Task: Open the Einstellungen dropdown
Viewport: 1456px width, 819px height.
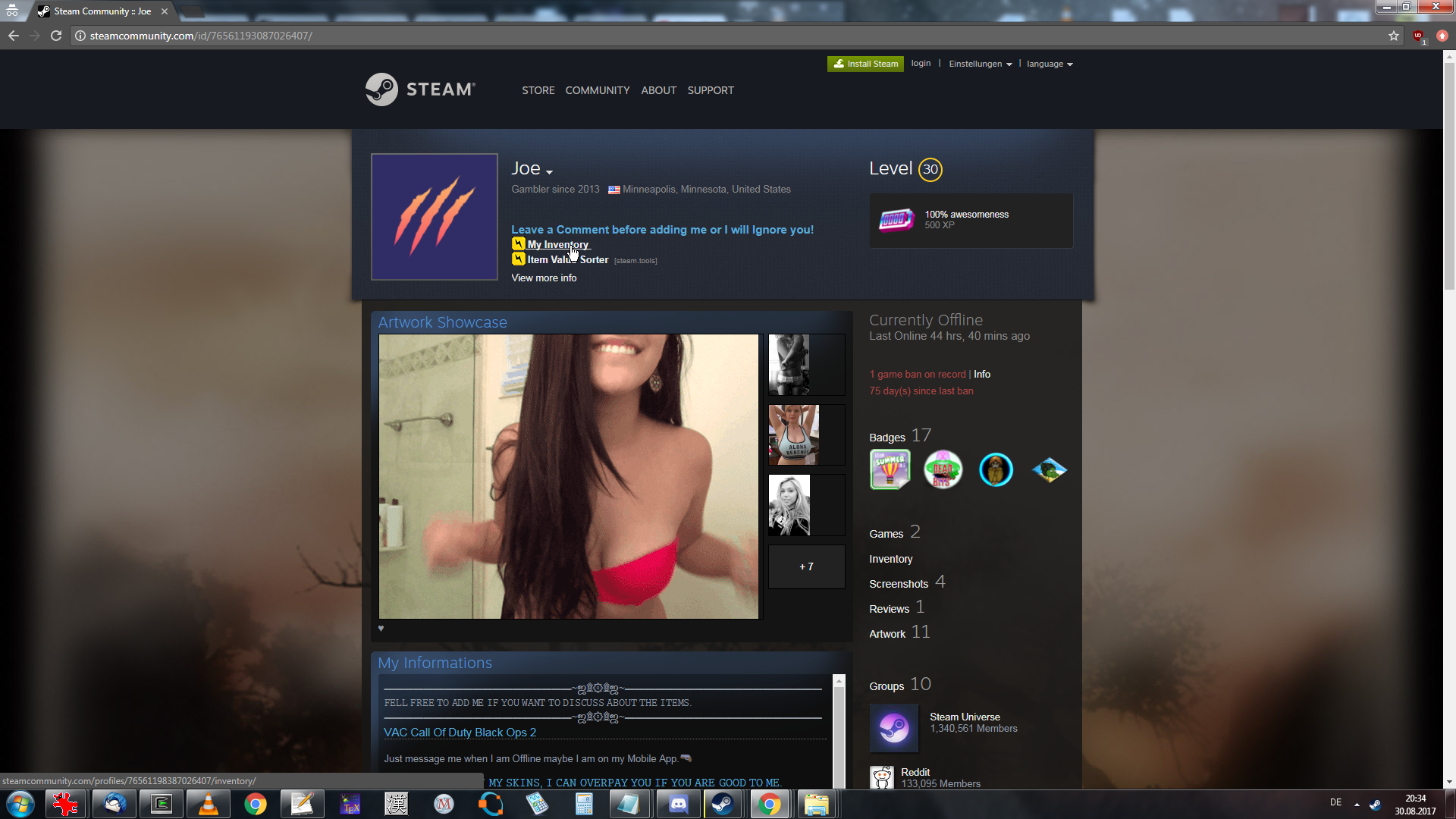Action: pyautogui.click(x=980, y=64)
